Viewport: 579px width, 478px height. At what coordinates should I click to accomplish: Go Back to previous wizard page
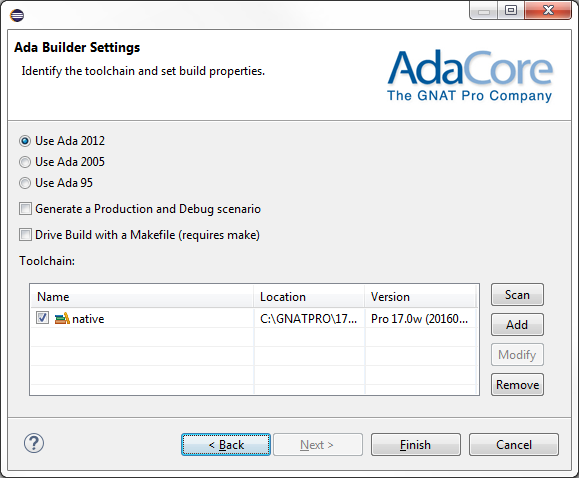click(226, 445)
